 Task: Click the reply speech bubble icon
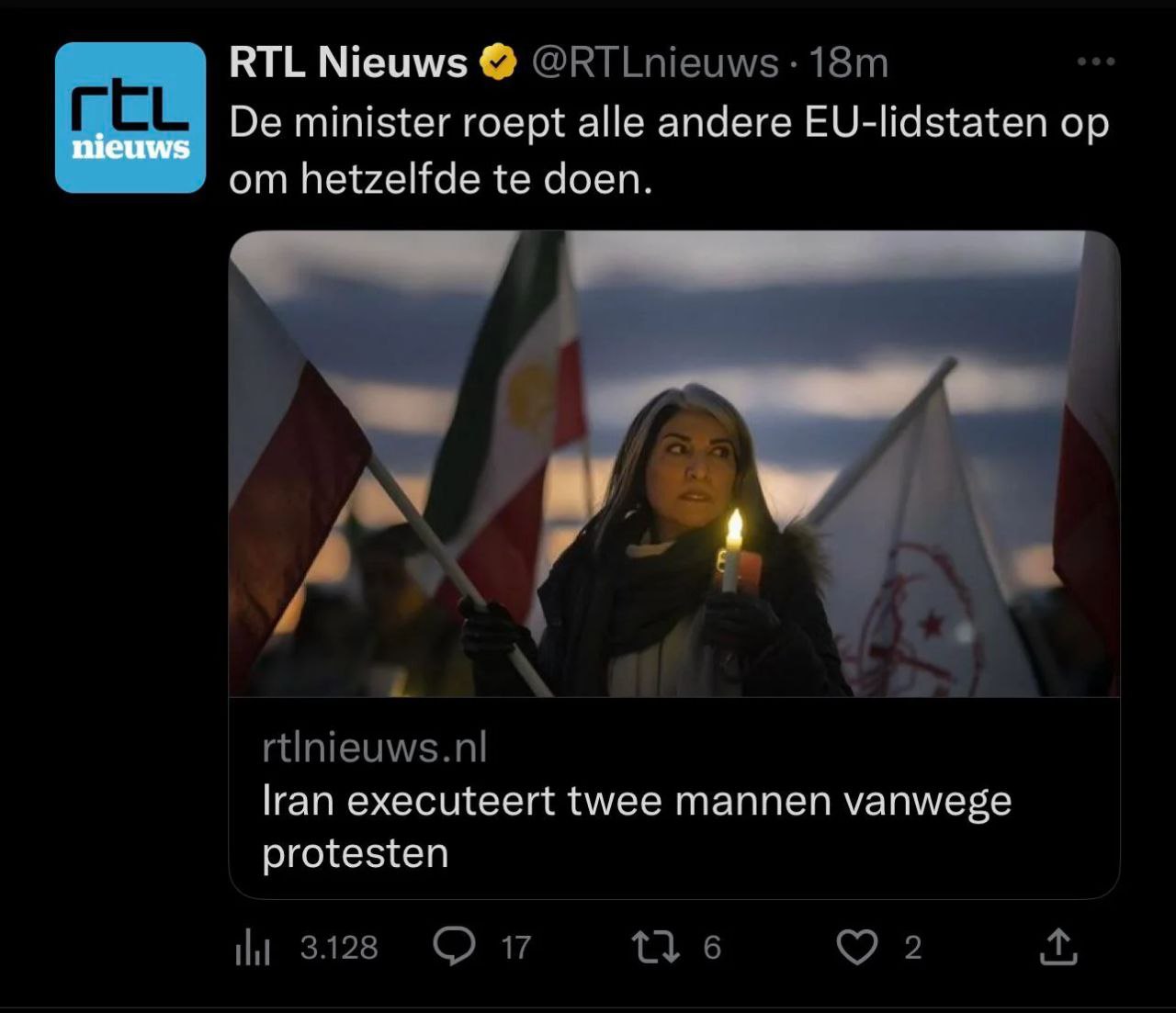point(455,947)
